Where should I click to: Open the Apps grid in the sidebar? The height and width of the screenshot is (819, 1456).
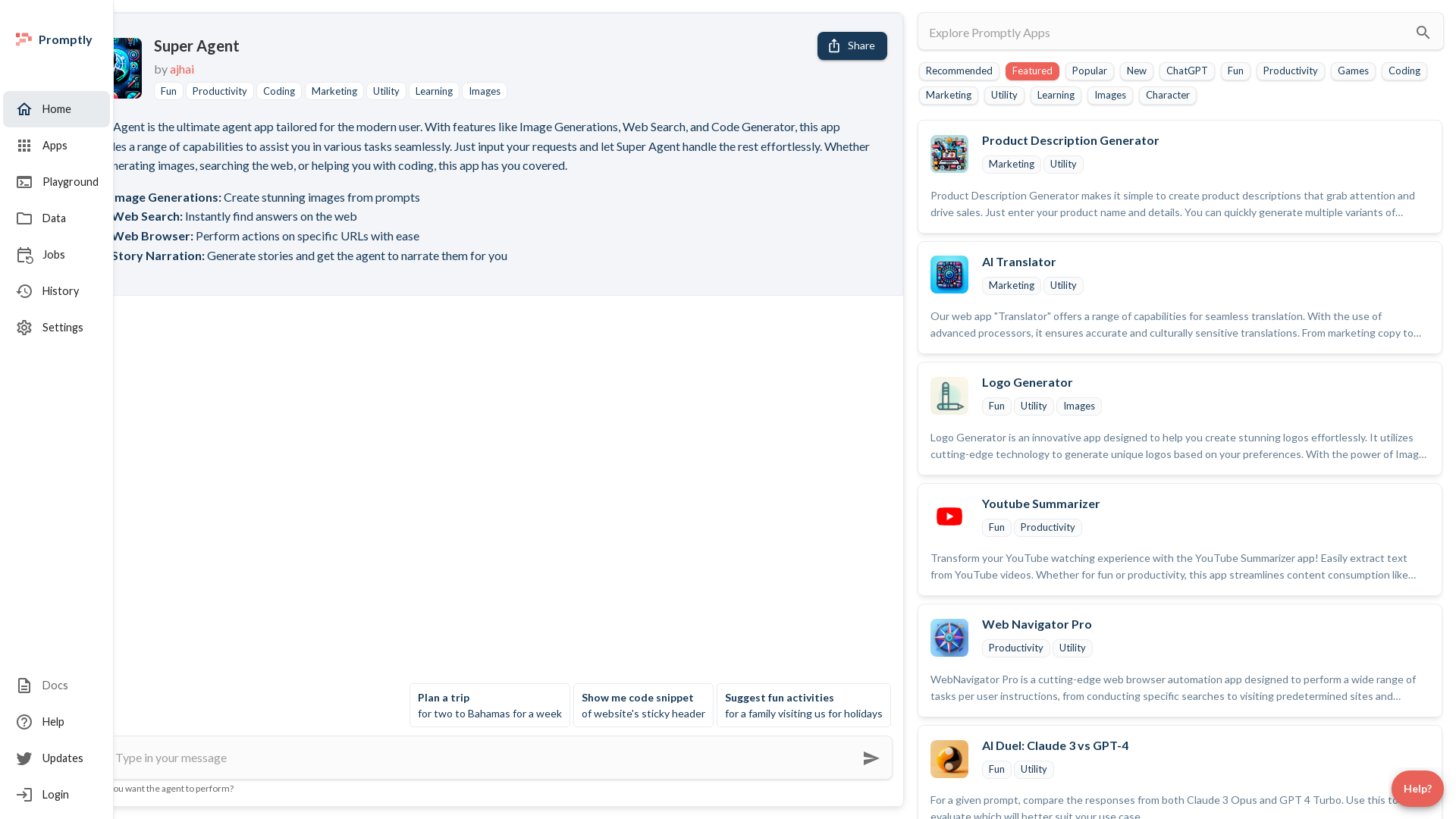(56, 146)
